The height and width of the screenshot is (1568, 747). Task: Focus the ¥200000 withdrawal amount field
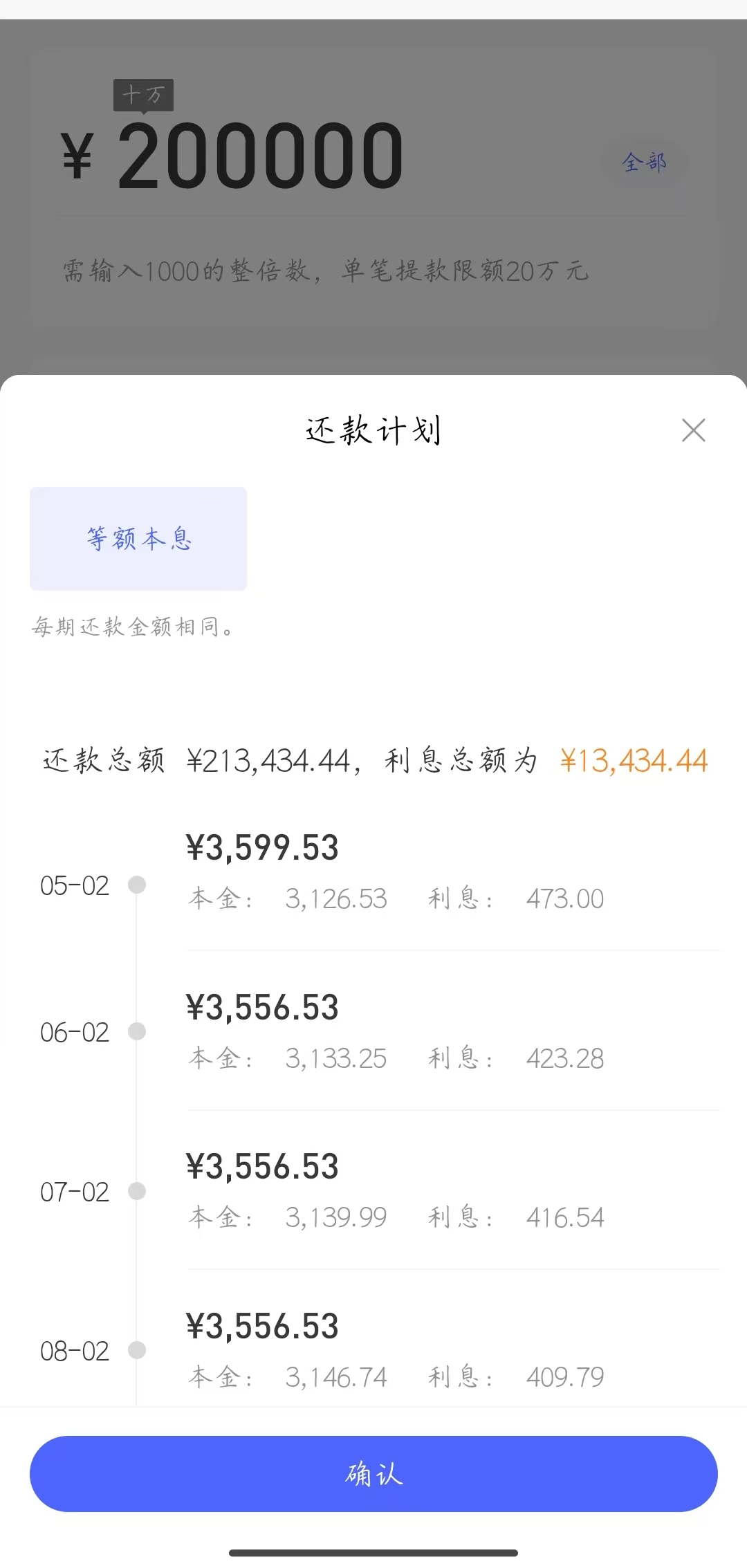[x=261, y=156]
